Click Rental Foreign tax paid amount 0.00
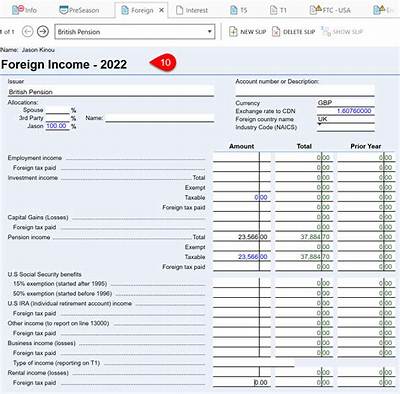 click(x=242, y=382)
